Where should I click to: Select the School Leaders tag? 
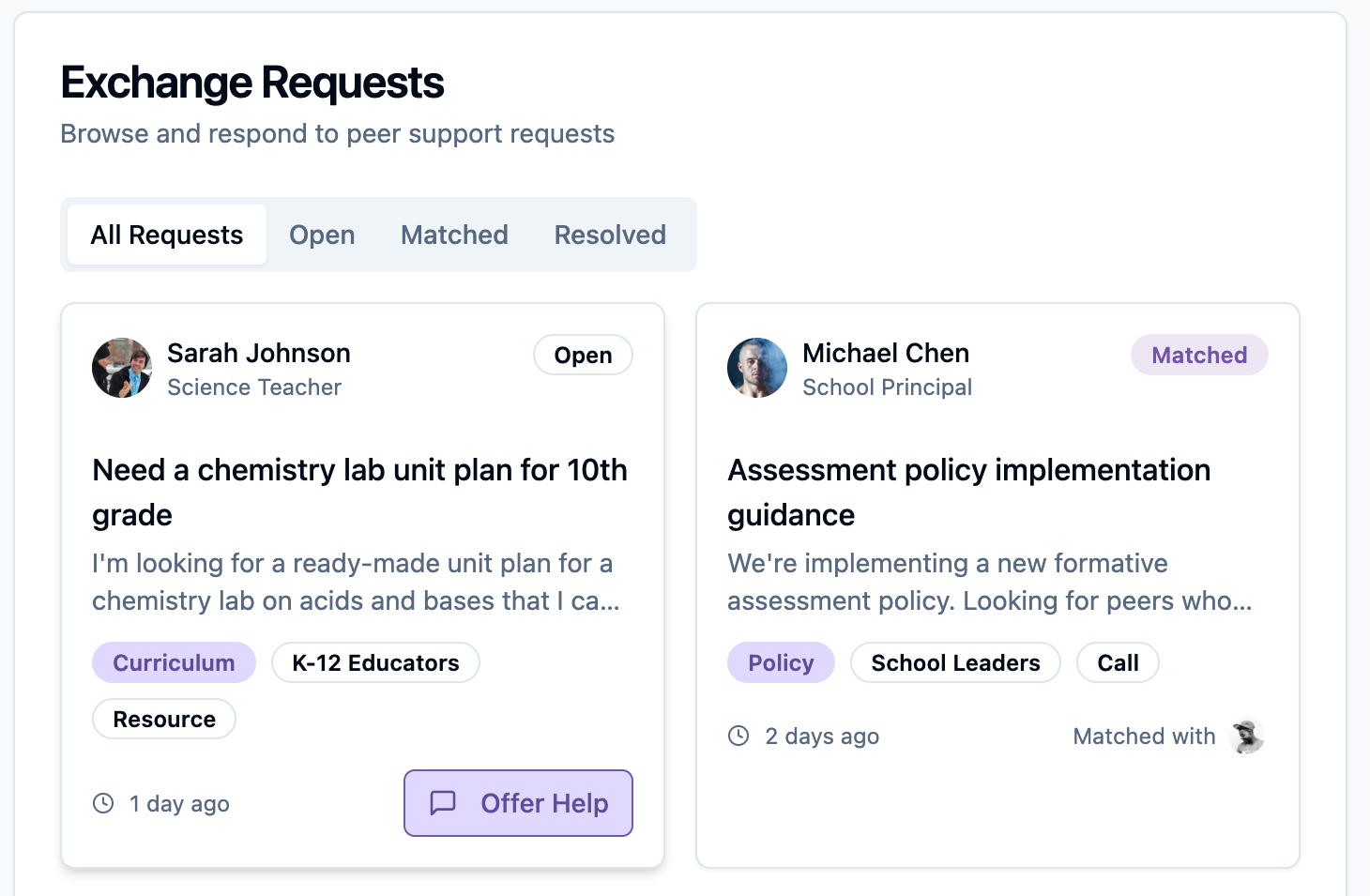click(x=955, y=662)
